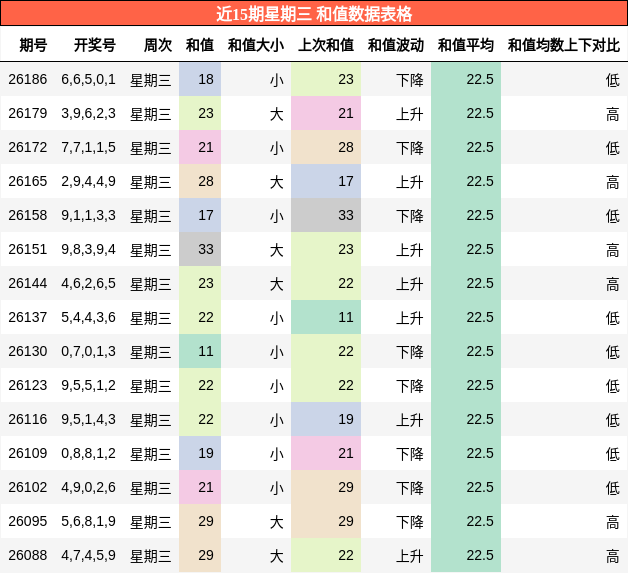
Task: Click issue number 26130
Action: click(28, 352)
